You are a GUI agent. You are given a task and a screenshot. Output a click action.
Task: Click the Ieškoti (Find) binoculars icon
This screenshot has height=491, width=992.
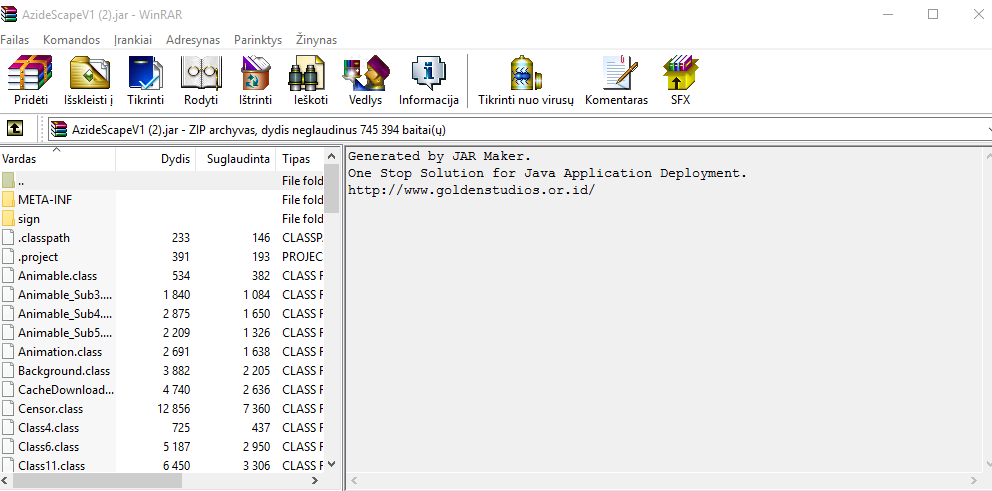306,72
